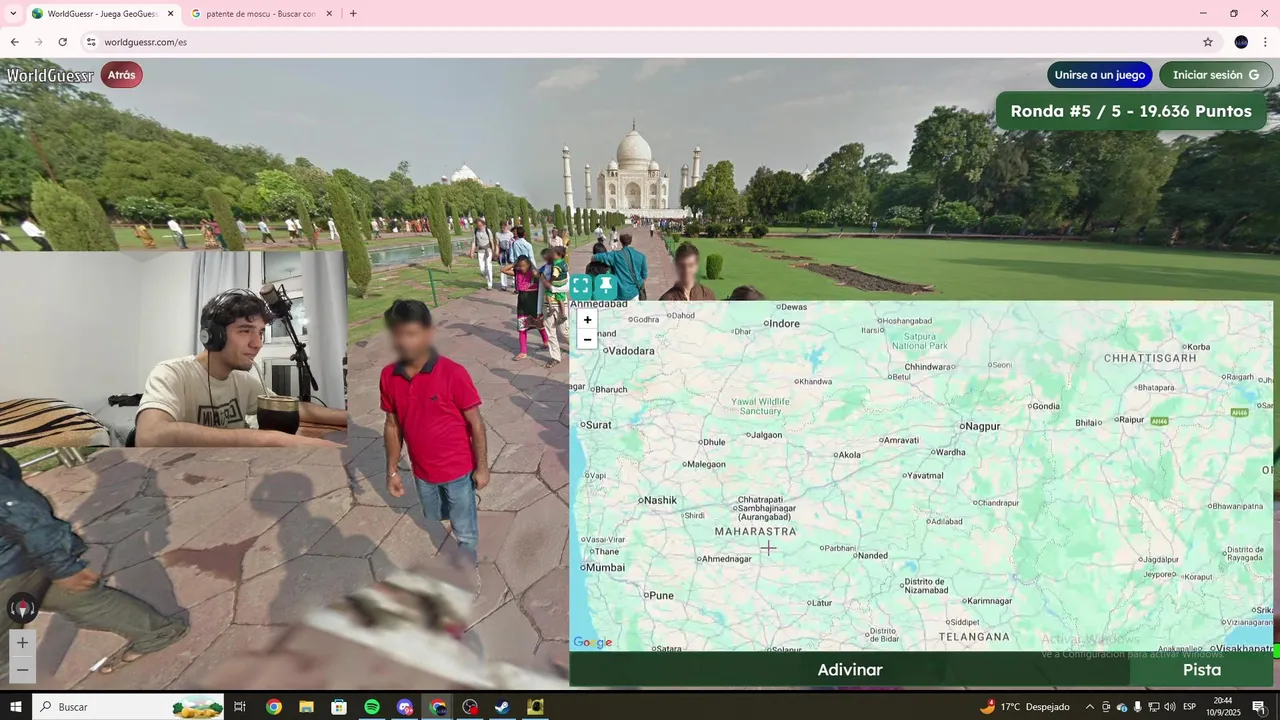Close the patente de moscu tab
Image resolution: width=1280 pixels, height=720 pixels.
coord(329,14)
